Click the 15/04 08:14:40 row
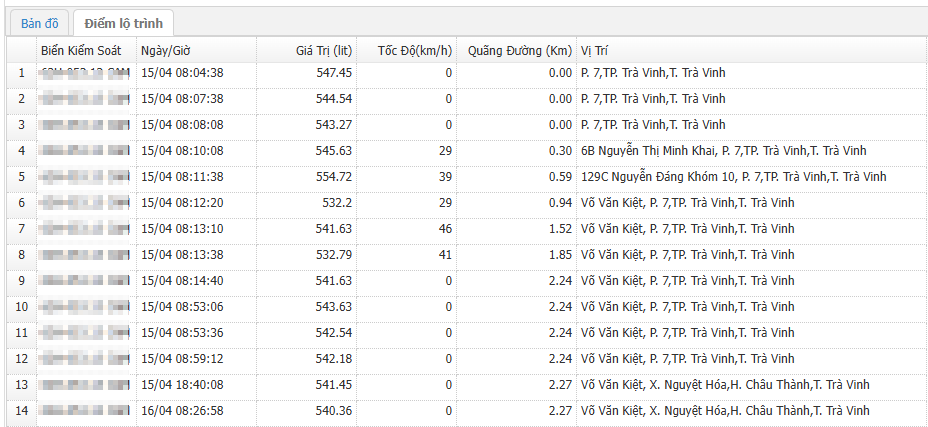 tap(182, 281)
